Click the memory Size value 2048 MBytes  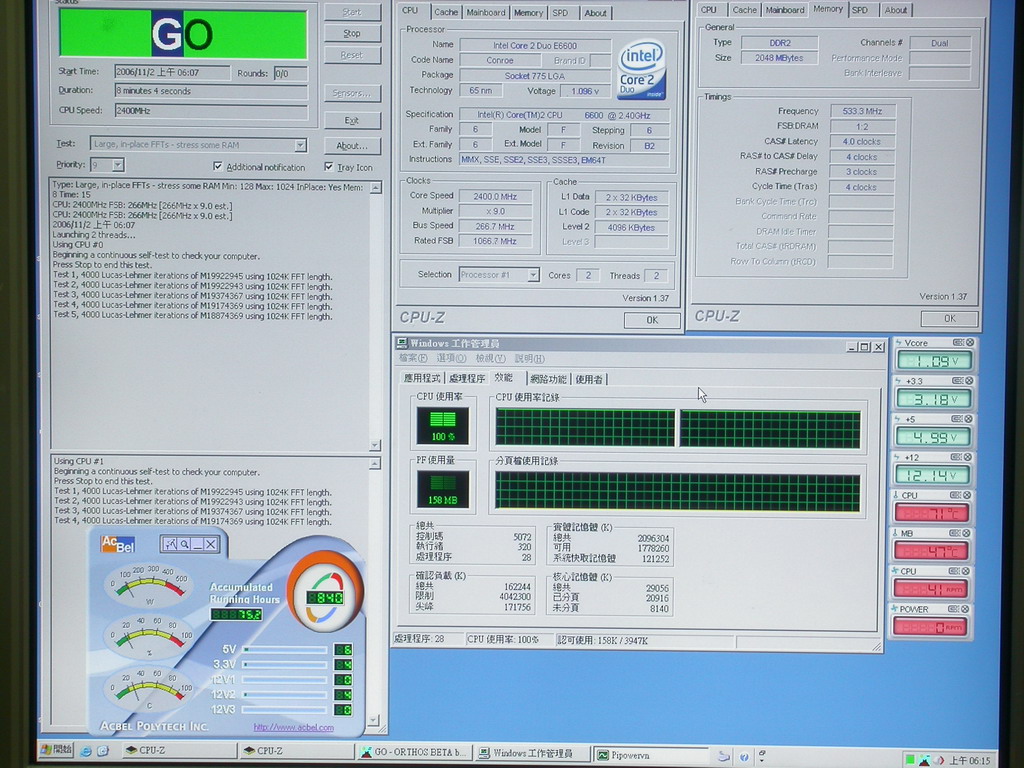pyautogui.click(x=779, y=57)
